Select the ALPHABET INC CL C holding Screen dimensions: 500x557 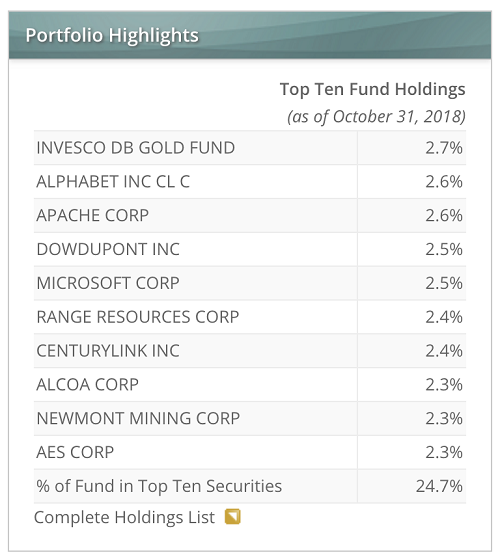point(113,182)
